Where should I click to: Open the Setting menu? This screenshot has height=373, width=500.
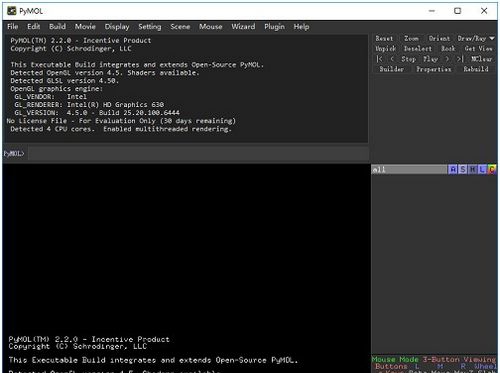[x=150, y=27]
